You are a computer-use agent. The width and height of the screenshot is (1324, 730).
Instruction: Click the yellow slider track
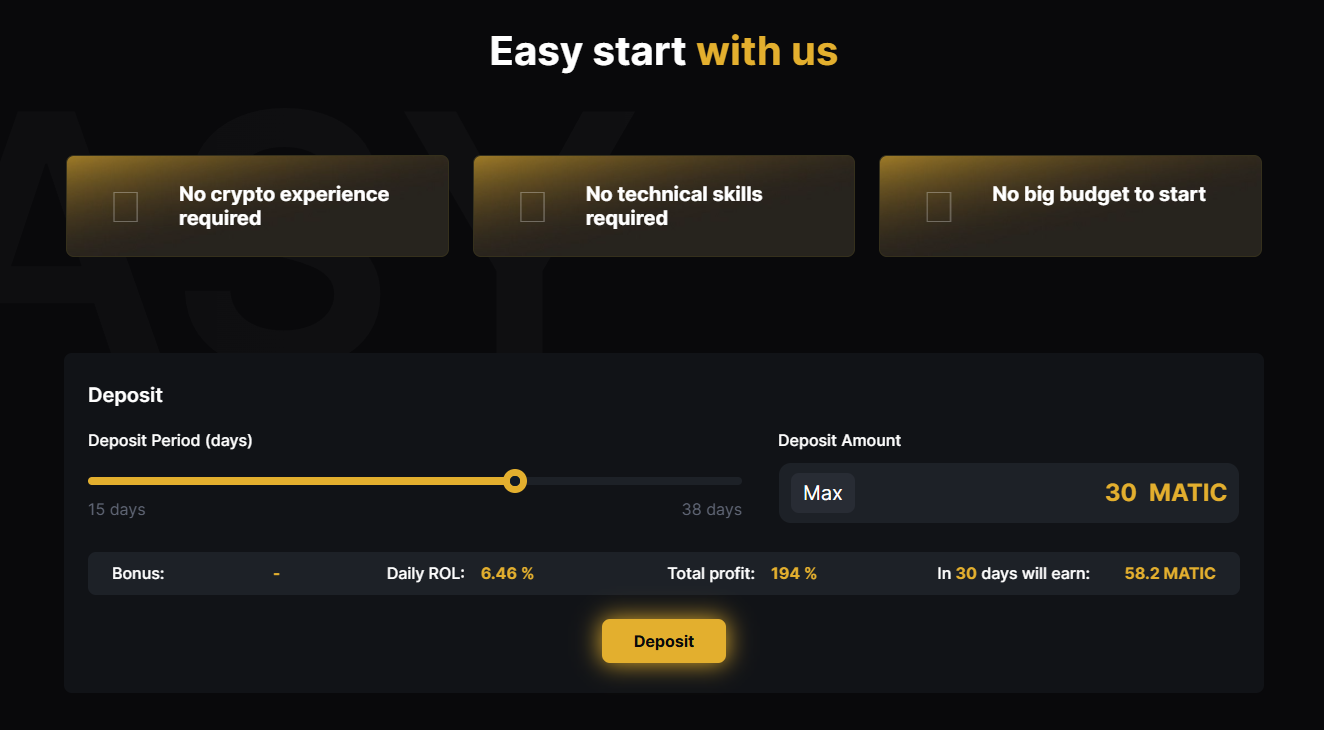click(300, 481)
